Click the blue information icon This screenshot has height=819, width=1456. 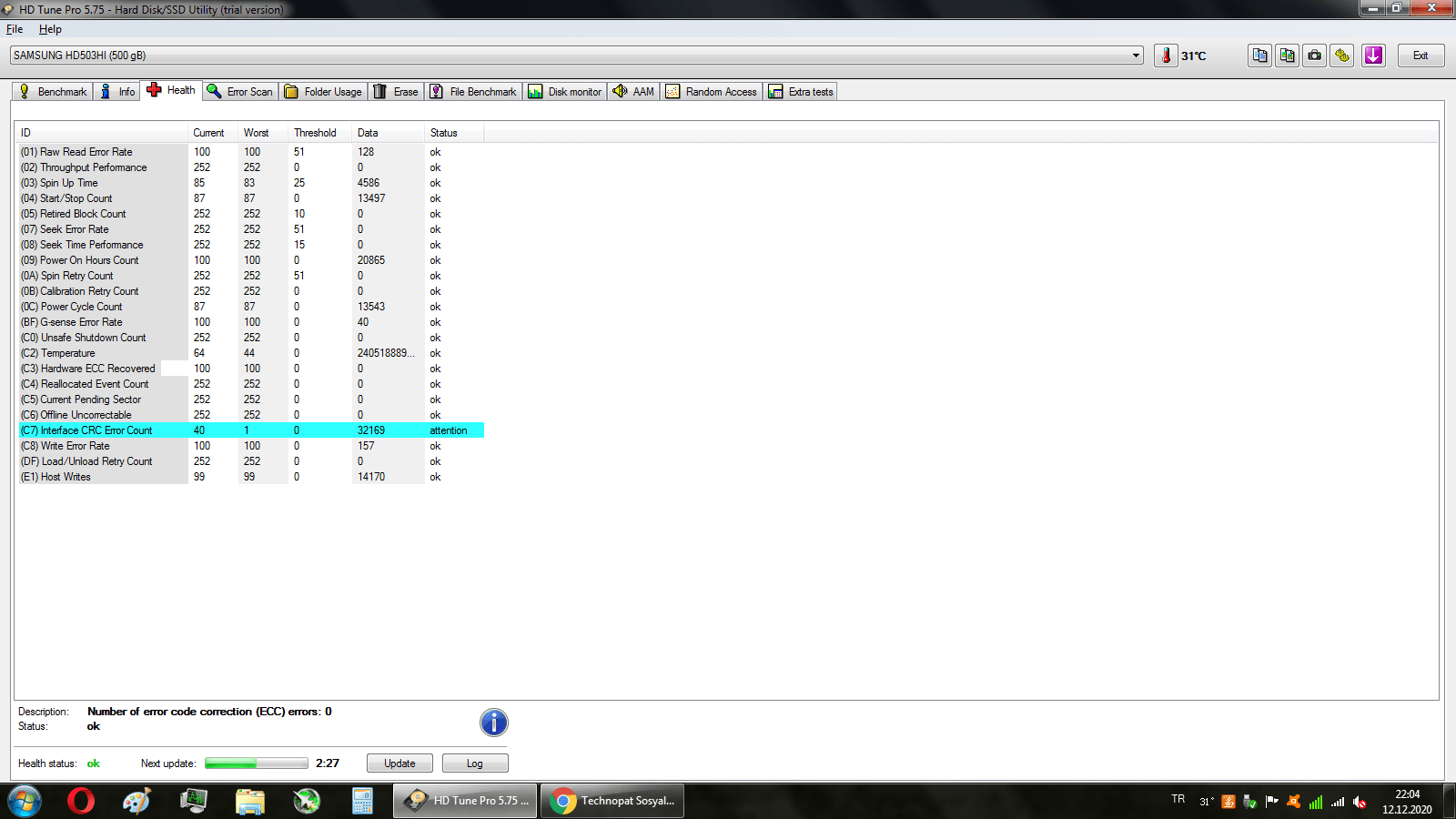pyautogui.click(x=493, y=723)
